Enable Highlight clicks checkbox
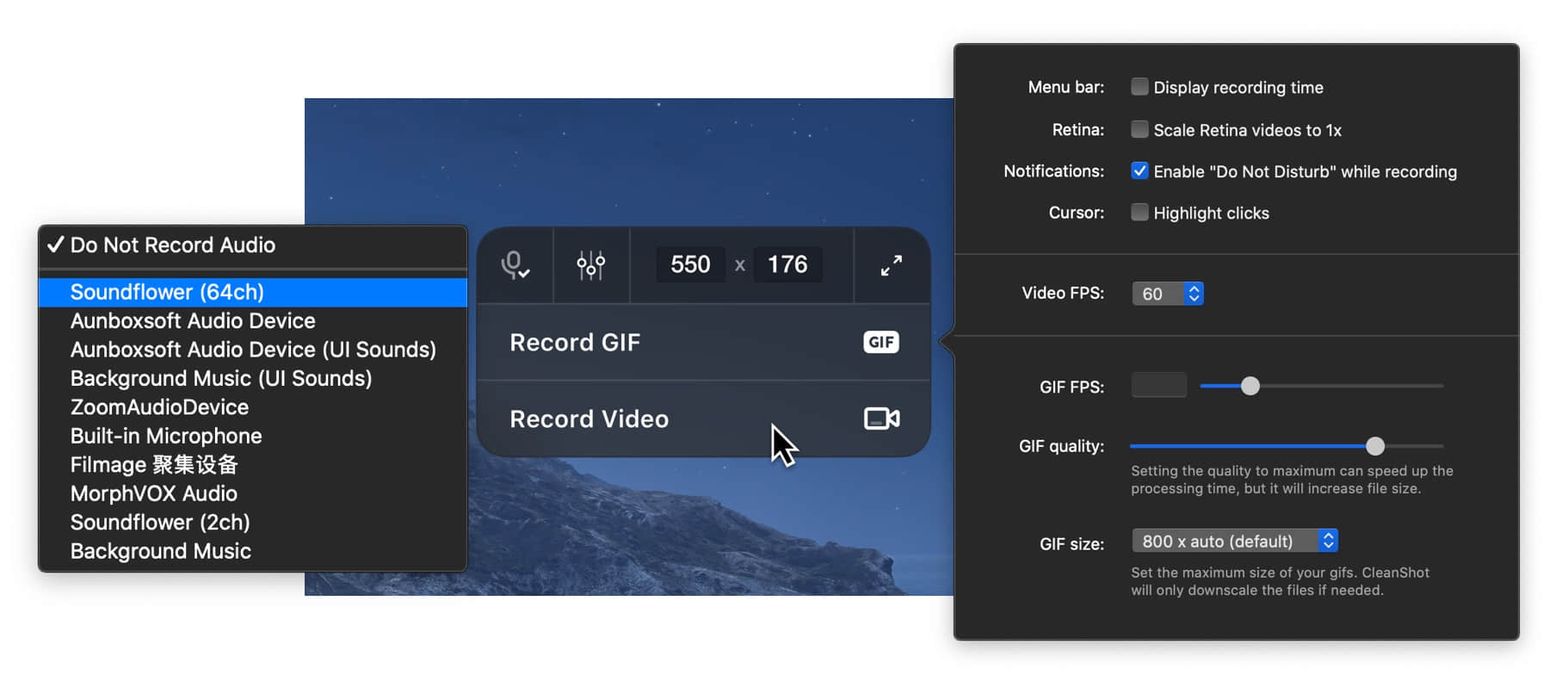 point(1139,212)
